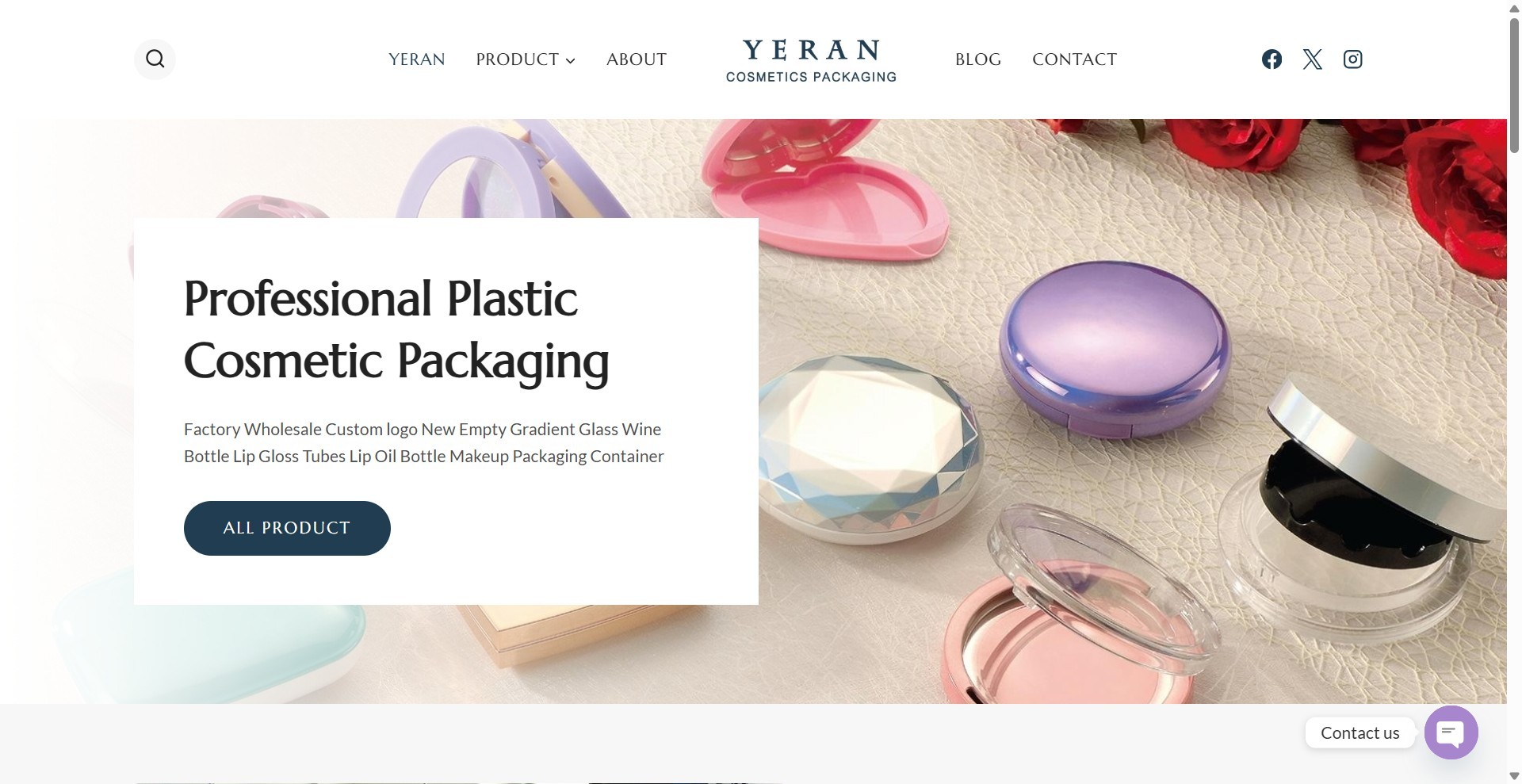Visit the Facebook page icon
The width and height of the screenshot is (1522, 784).
tap(1272, 59)
